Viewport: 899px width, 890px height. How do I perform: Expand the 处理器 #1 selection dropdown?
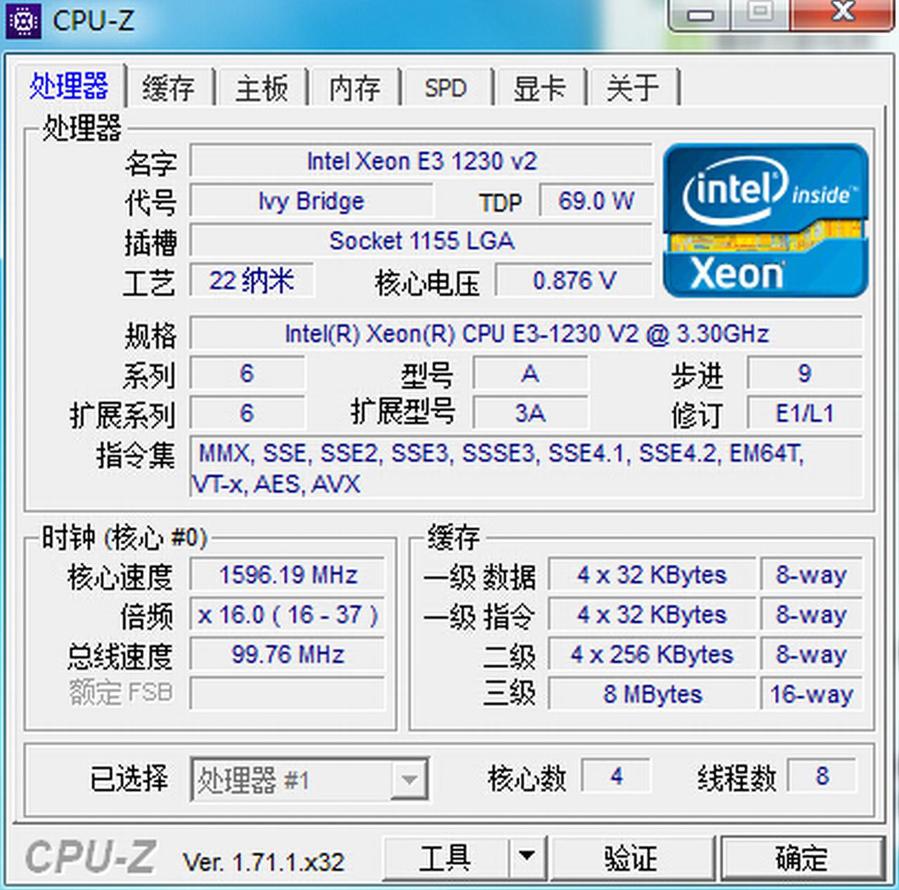click(x=409, y=779)
